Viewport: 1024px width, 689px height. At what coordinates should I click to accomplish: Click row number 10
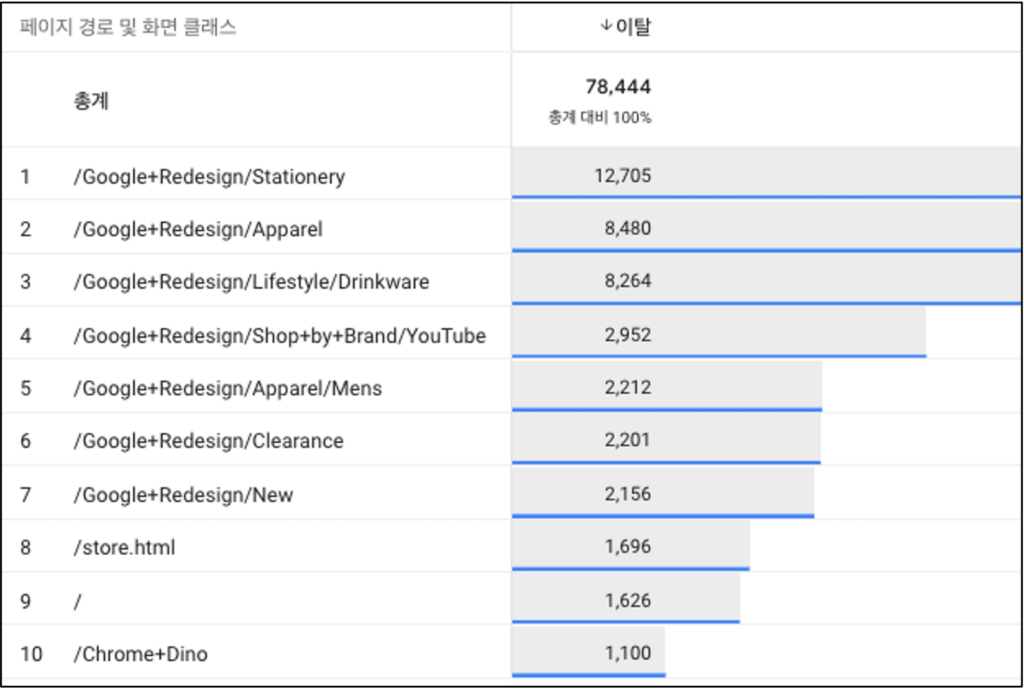(x=31, y=654)
